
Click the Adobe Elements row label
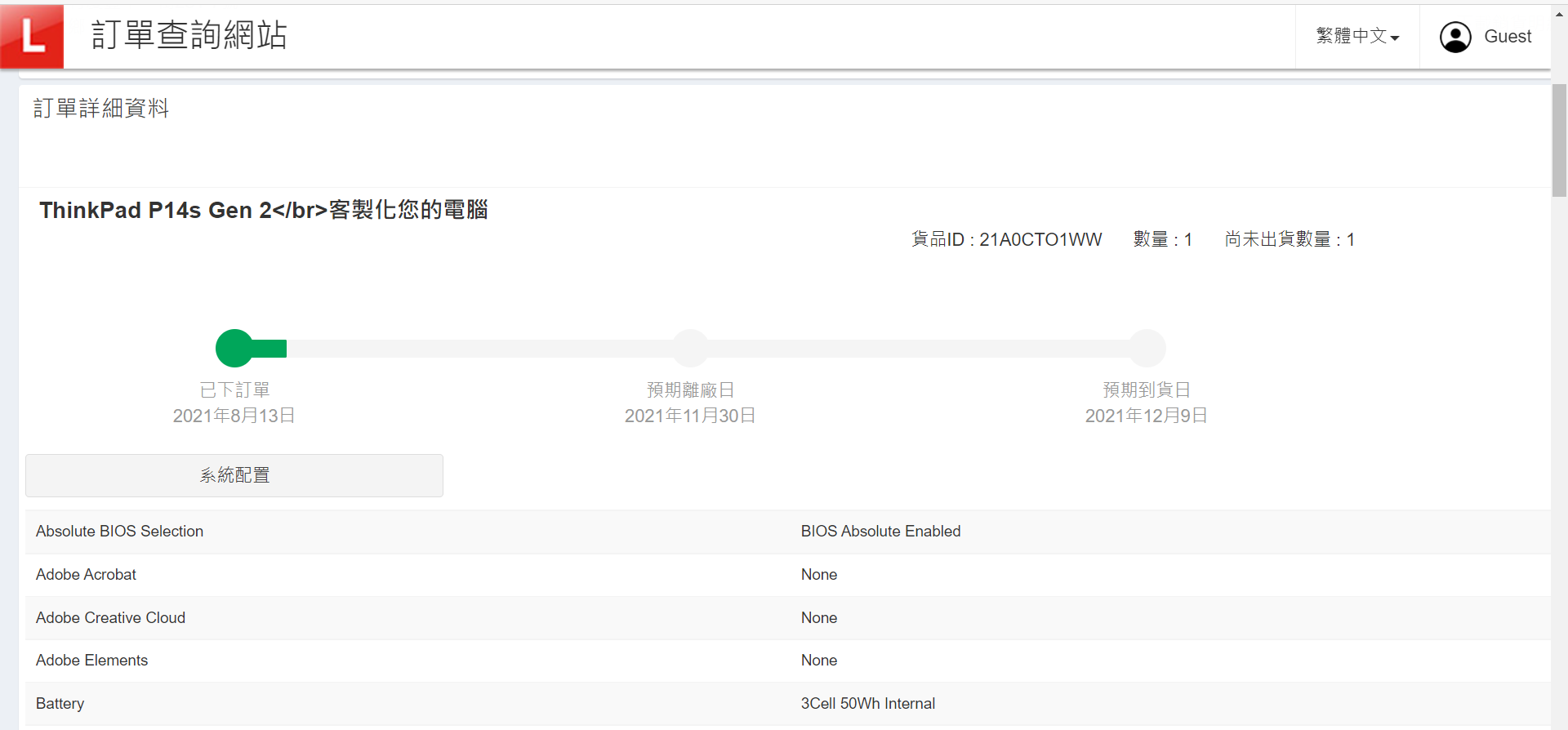tap(91, 661)
